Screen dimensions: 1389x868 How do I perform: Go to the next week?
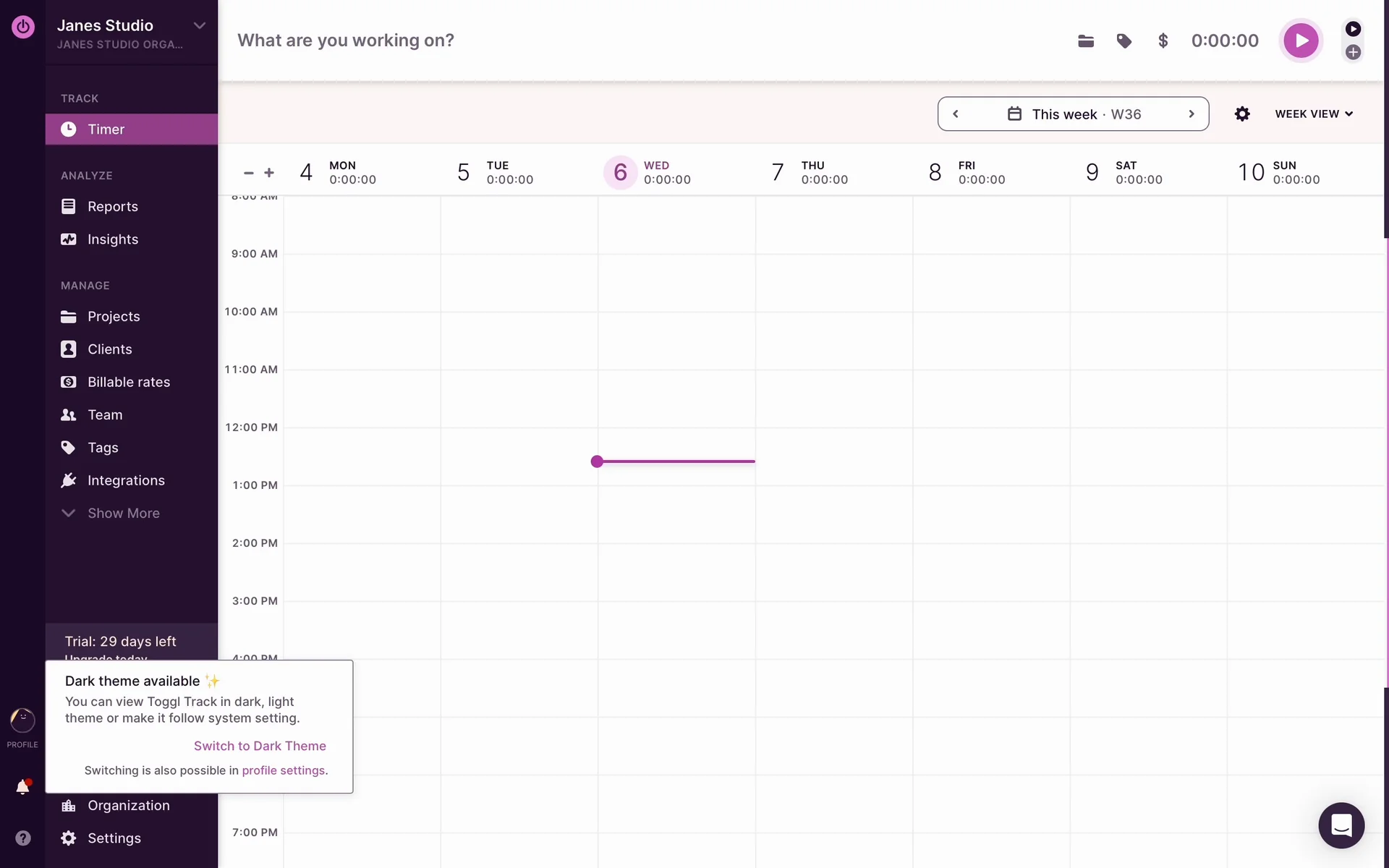[x=1191, y=114]
